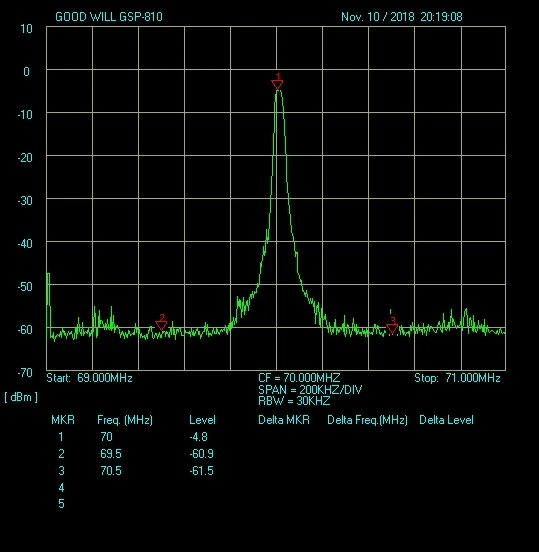Click the Delta MKR column header
Viewport: 539px width, 552px height.
coord(284,420)
